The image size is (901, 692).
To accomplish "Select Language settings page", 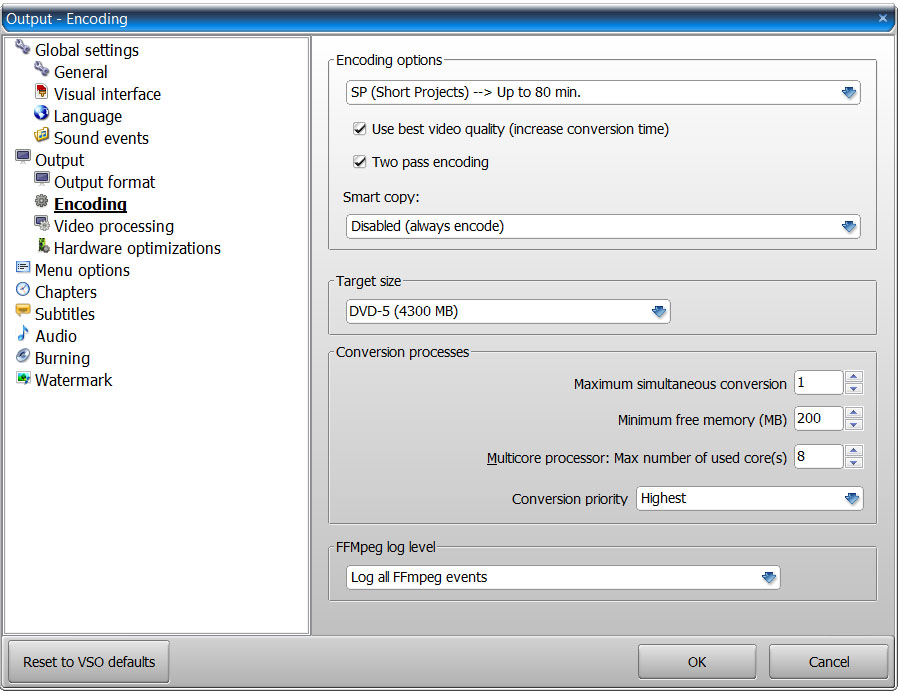I will pyautogui.click(x=88, y=117).
